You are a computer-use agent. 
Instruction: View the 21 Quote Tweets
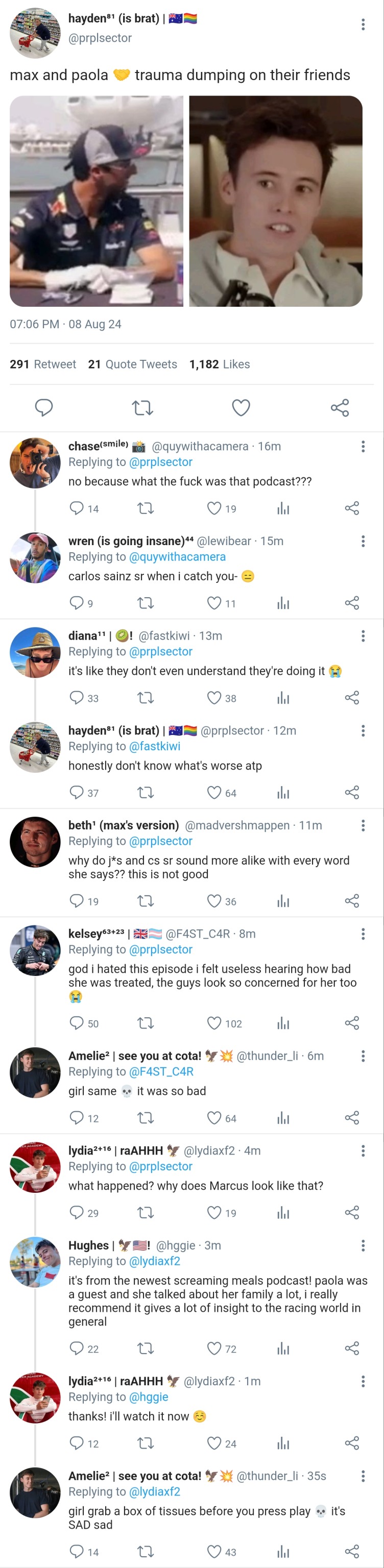pos(133,364)
